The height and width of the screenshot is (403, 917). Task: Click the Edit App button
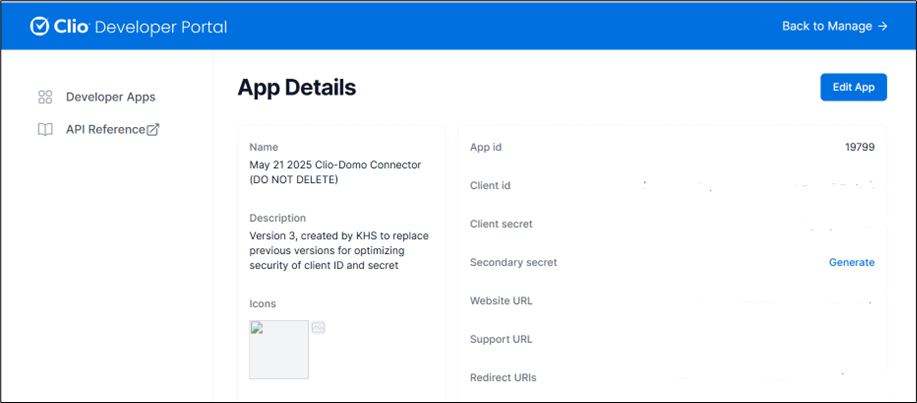pyautogui.click(x=853, y=87)
